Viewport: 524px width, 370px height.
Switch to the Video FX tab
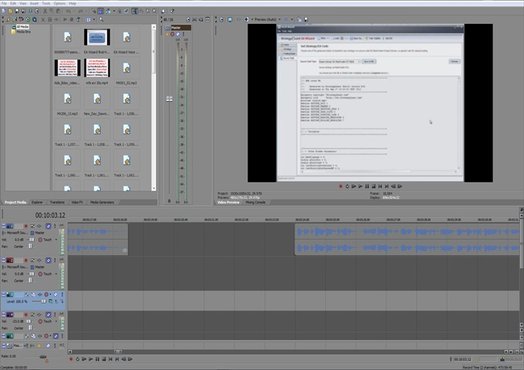[77, 202]
